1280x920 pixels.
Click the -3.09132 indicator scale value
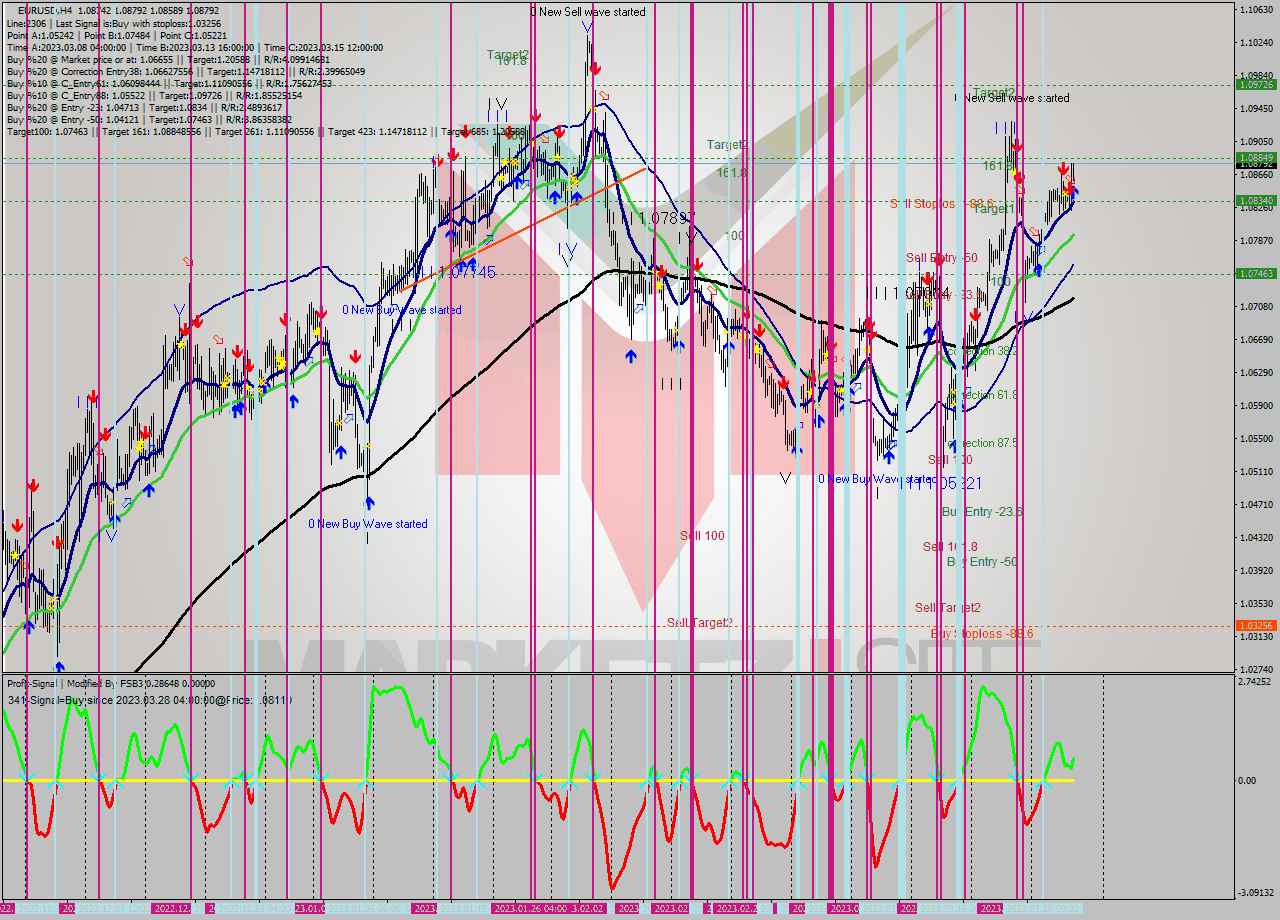[1255, 893]
